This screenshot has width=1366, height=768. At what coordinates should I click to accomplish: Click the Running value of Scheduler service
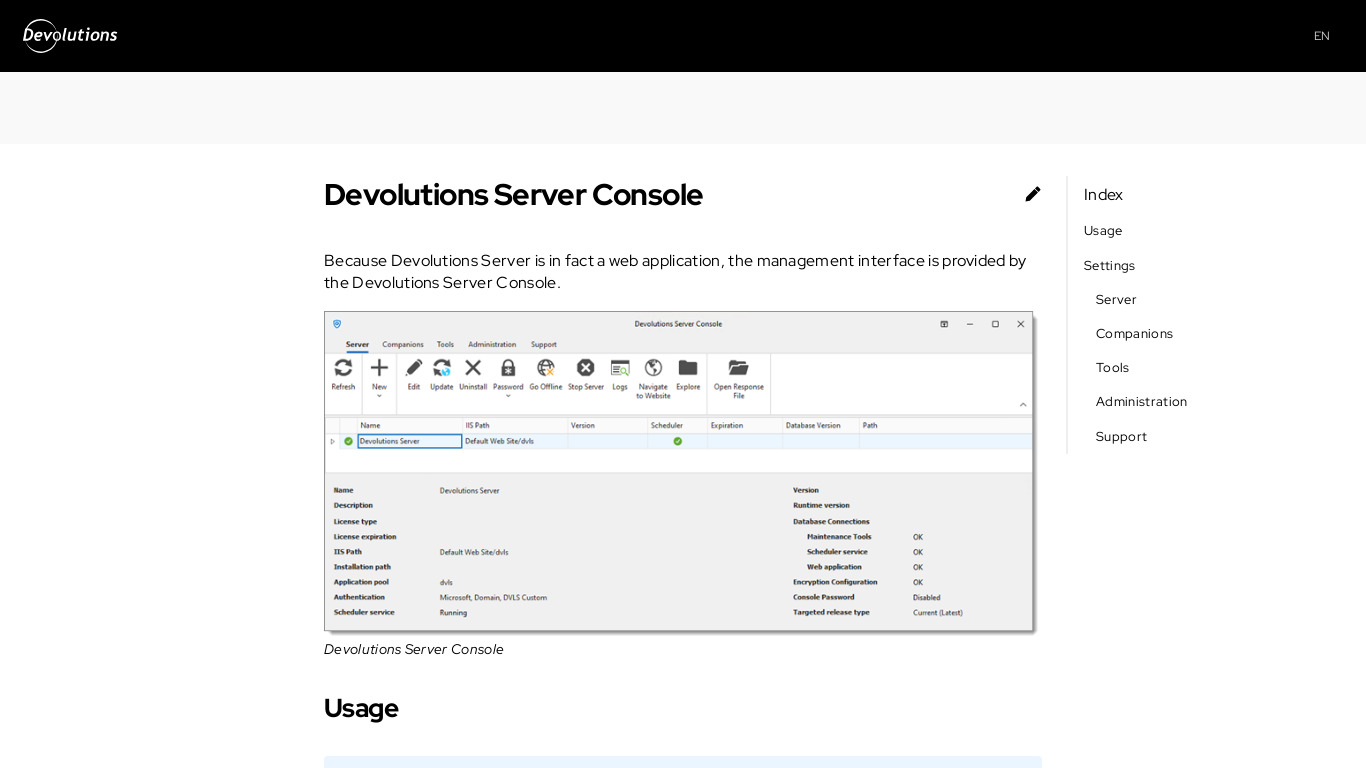click(453, 613)
